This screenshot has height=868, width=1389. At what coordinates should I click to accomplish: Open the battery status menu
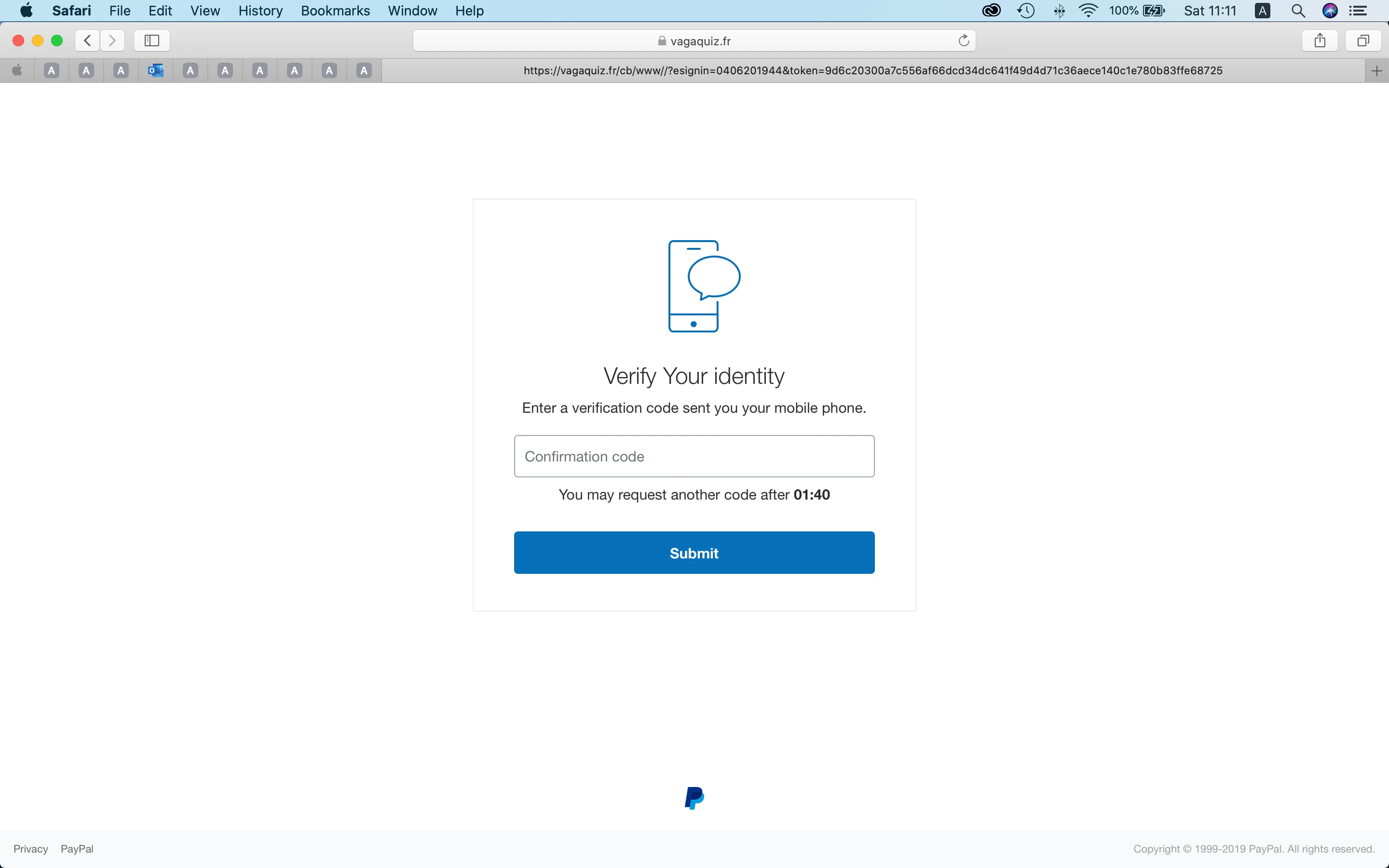pos(1153,10)
